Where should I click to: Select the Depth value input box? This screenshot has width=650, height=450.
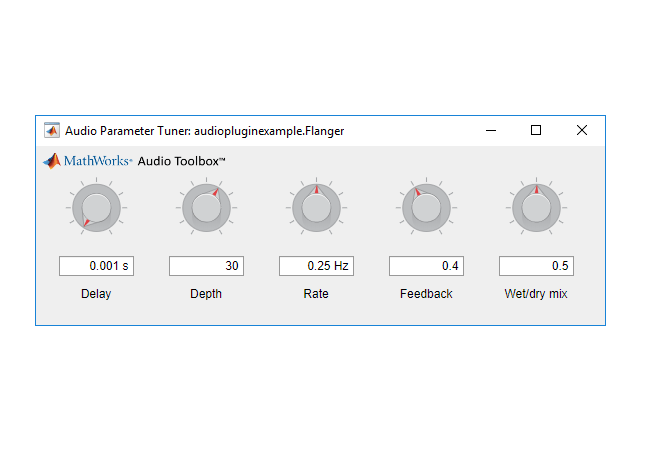click(x=206, y=266)
